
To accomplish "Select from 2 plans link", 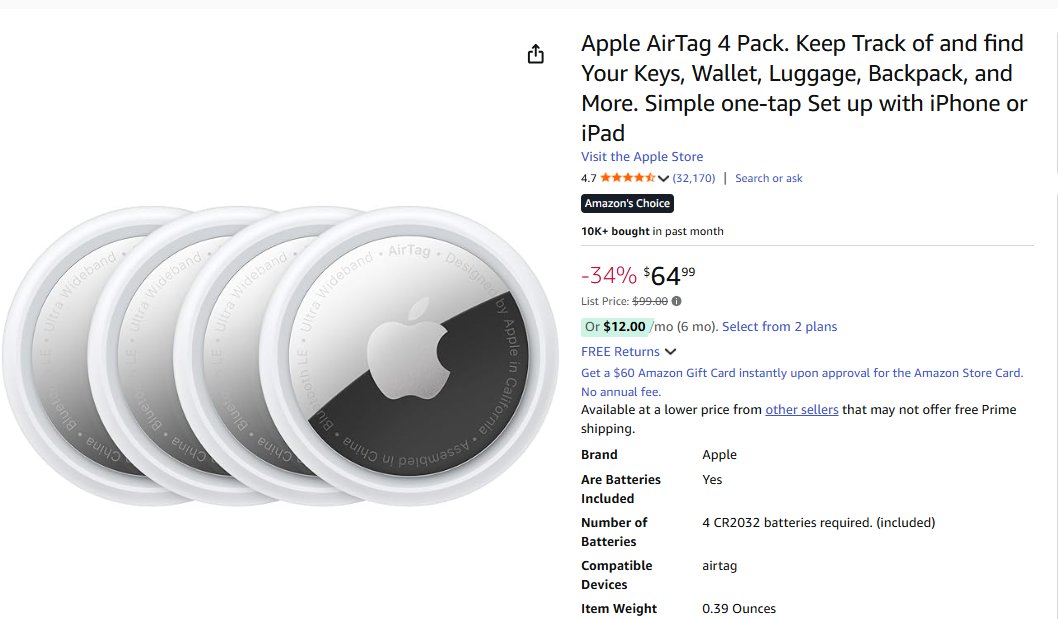I will pos(779,327).
